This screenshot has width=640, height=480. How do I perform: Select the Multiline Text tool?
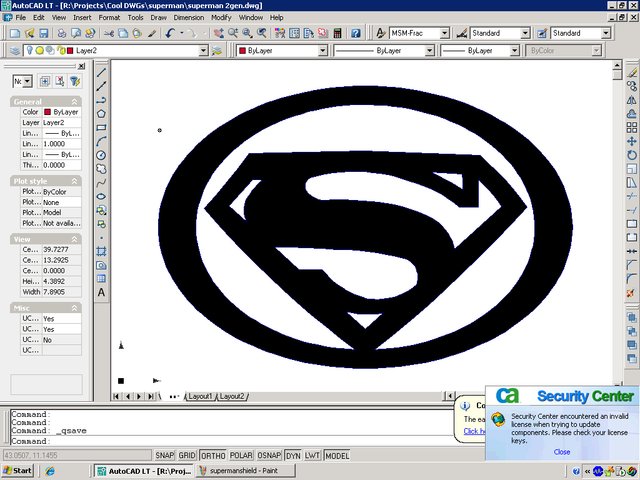pos(101,292)
